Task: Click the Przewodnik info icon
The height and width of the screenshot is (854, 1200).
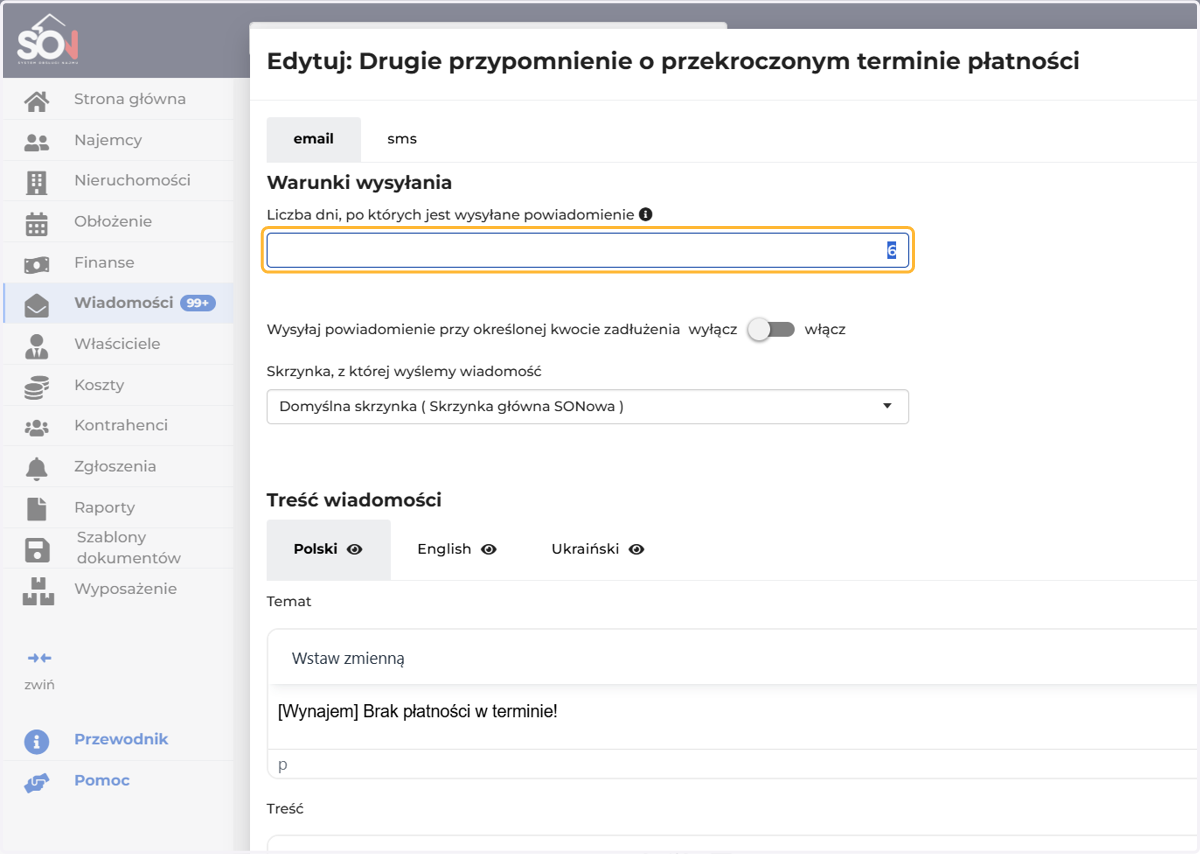Action: (x=37, y=741)
